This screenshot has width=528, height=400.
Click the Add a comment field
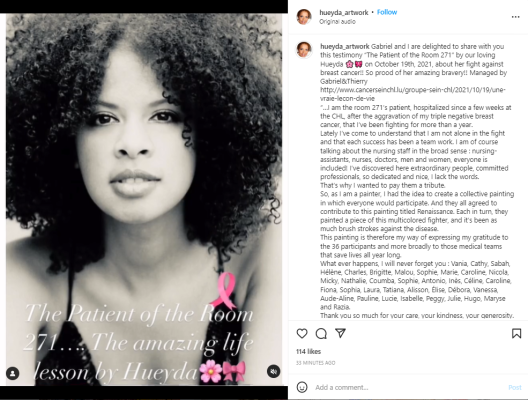(x=409, y=387)
